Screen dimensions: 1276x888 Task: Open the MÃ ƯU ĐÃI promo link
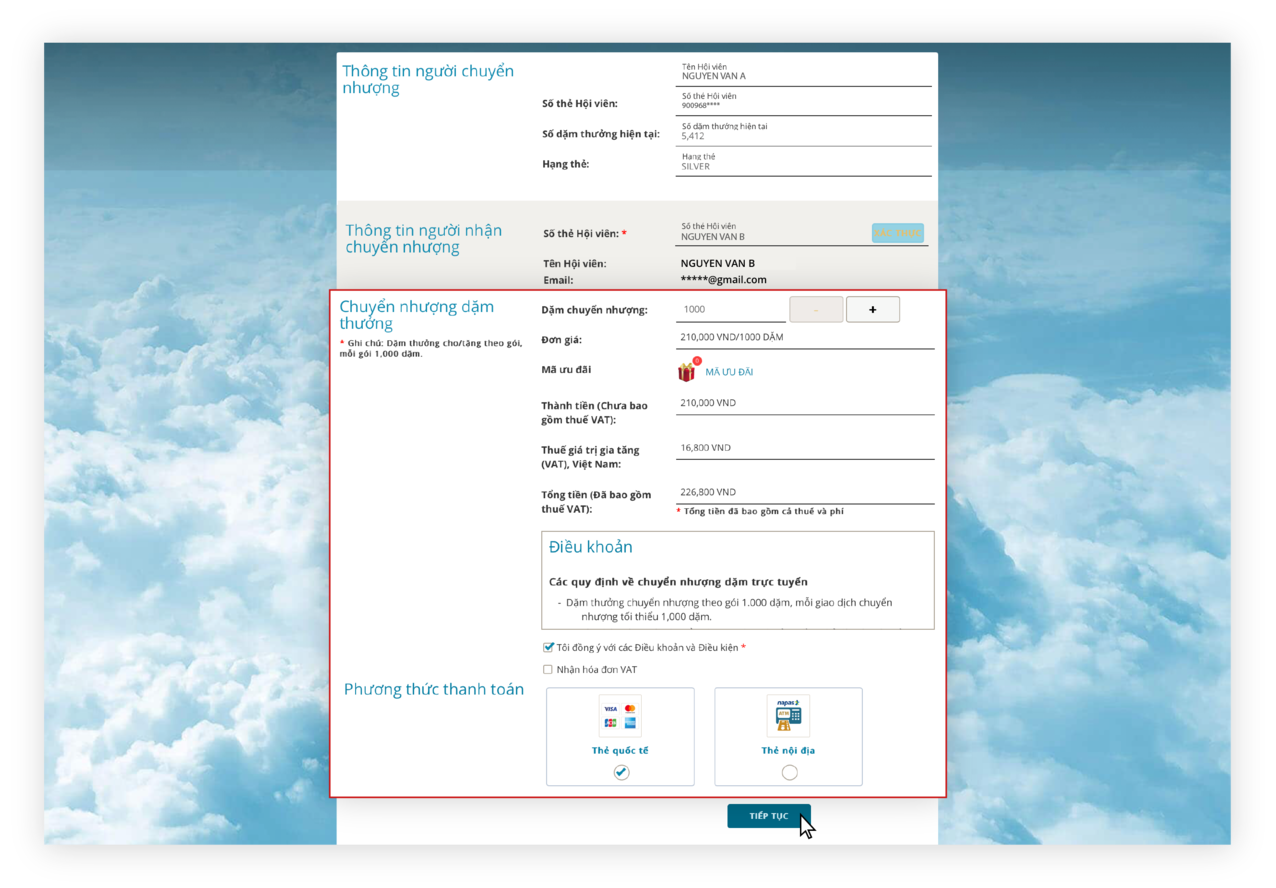pyautogui.click(x=729, y=372)
